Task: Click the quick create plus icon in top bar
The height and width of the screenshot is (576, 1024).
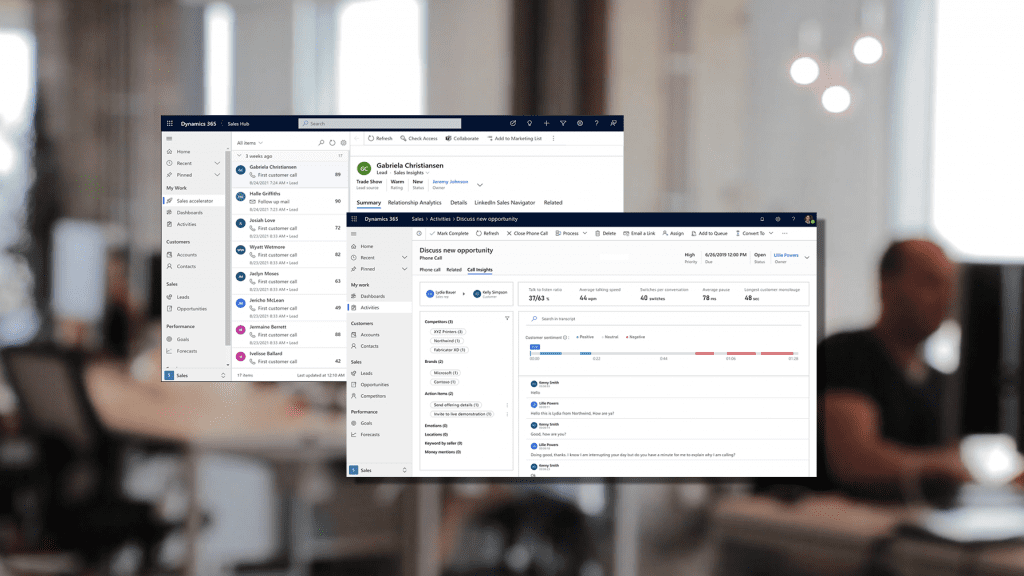Action: pyautogui.click(x=547, y=124)
